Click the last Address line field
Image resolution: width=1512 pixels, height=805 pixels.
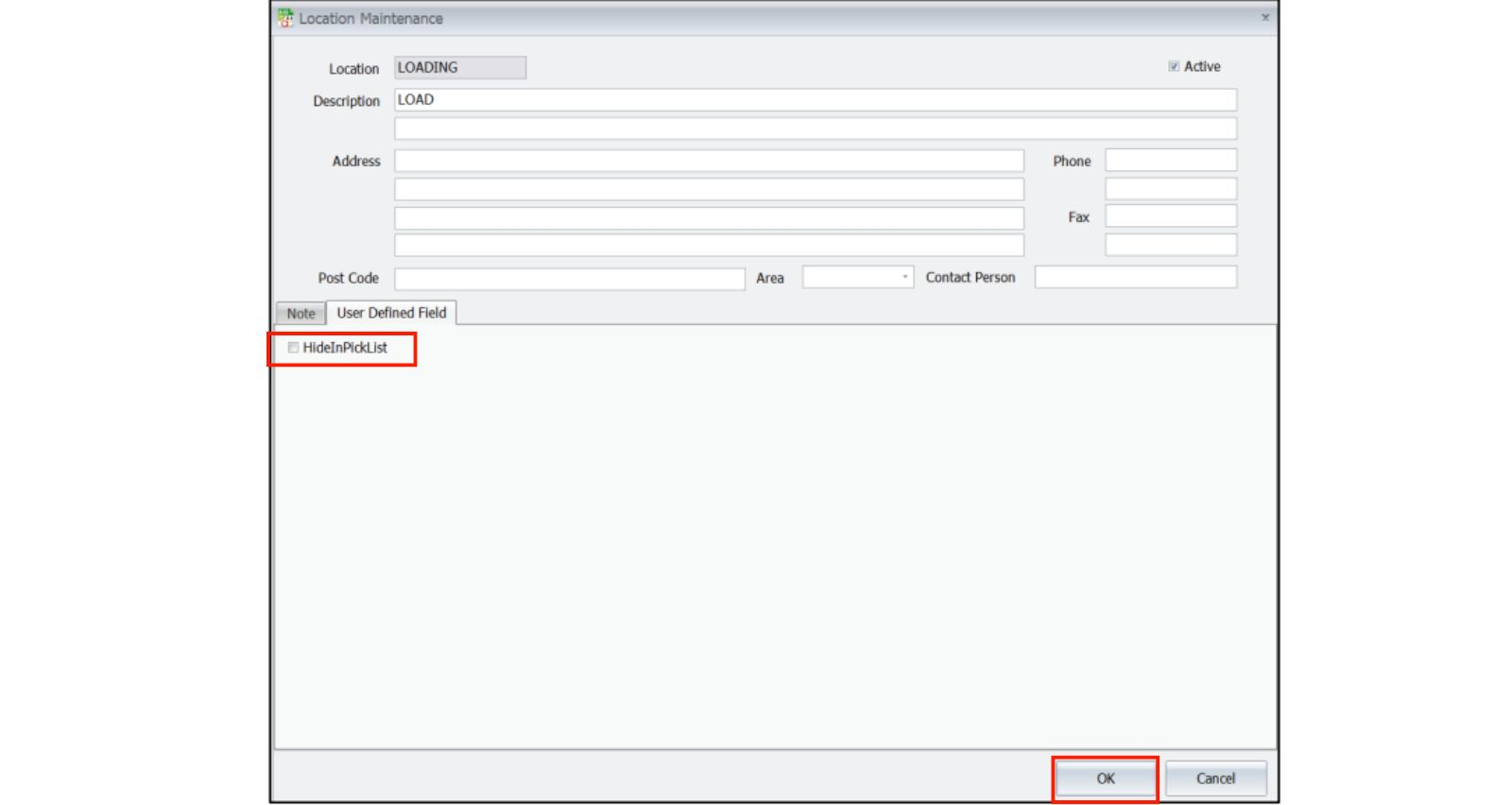[709, 246]
